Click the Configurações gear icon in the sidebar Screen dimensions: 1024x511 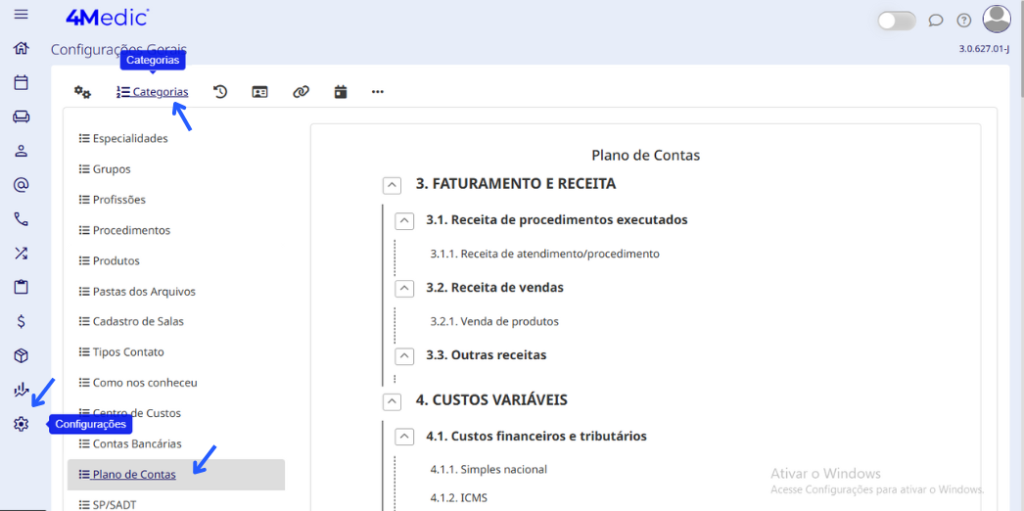(x=21, y=424)
